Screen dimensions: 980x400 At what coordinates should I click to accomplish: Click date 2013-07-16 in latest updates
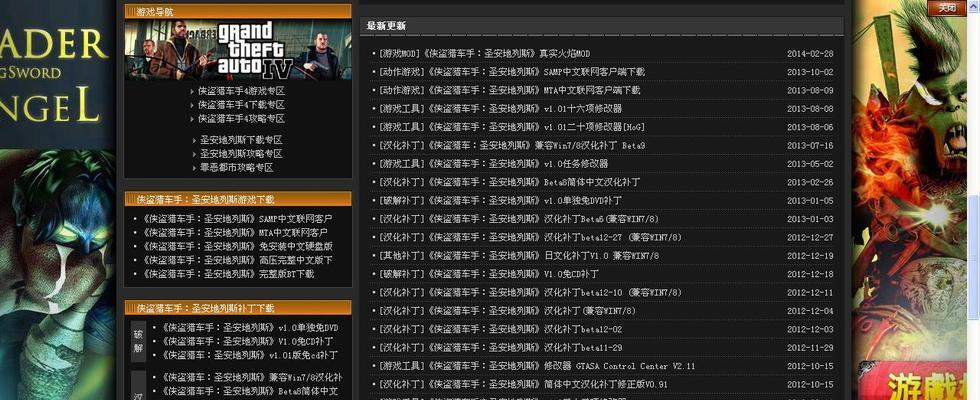[809, 146]
